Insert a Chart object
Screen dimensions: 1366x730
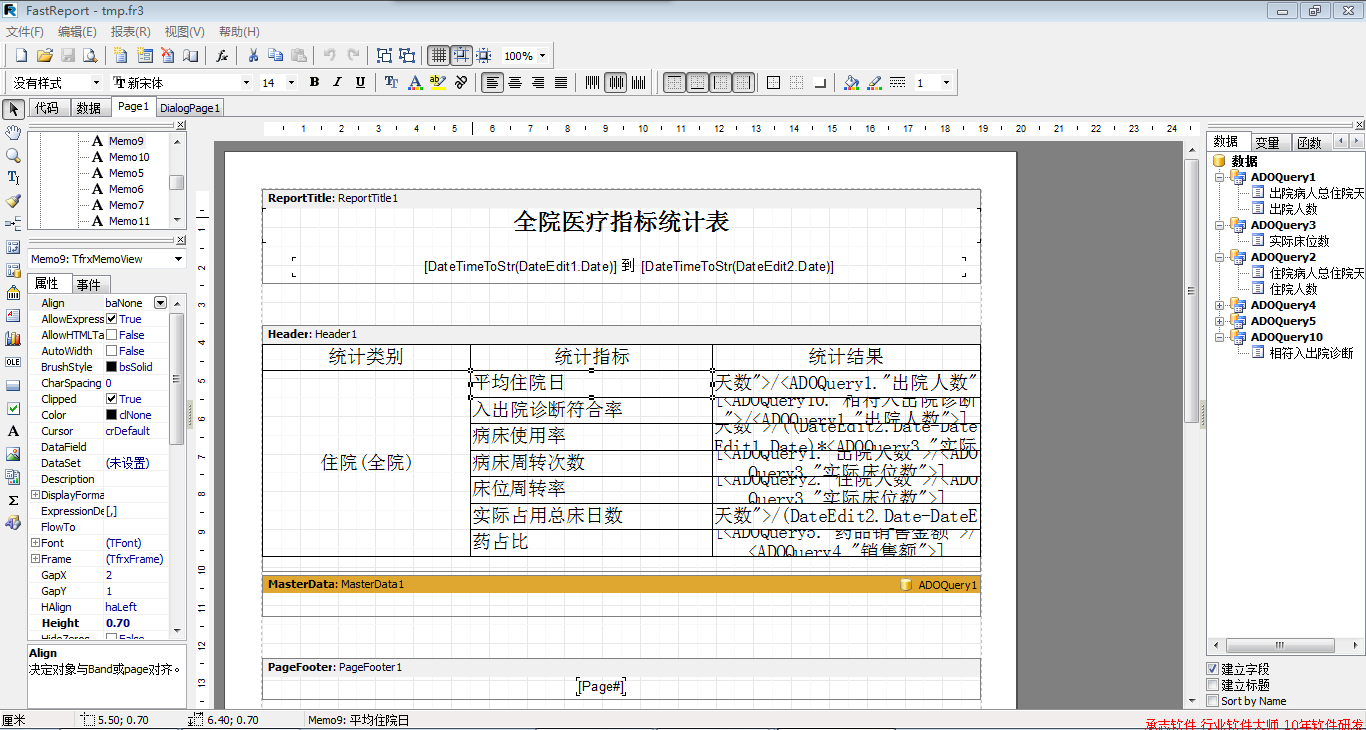13,336
